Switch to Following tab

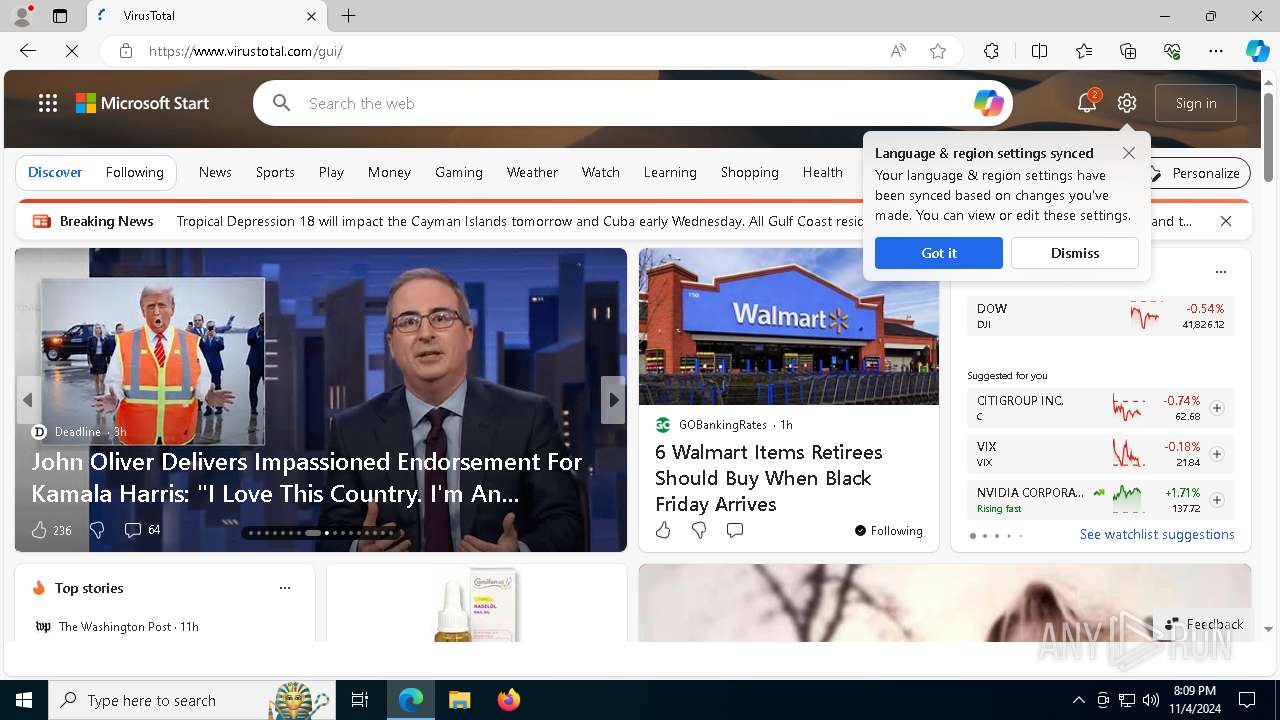134,172
